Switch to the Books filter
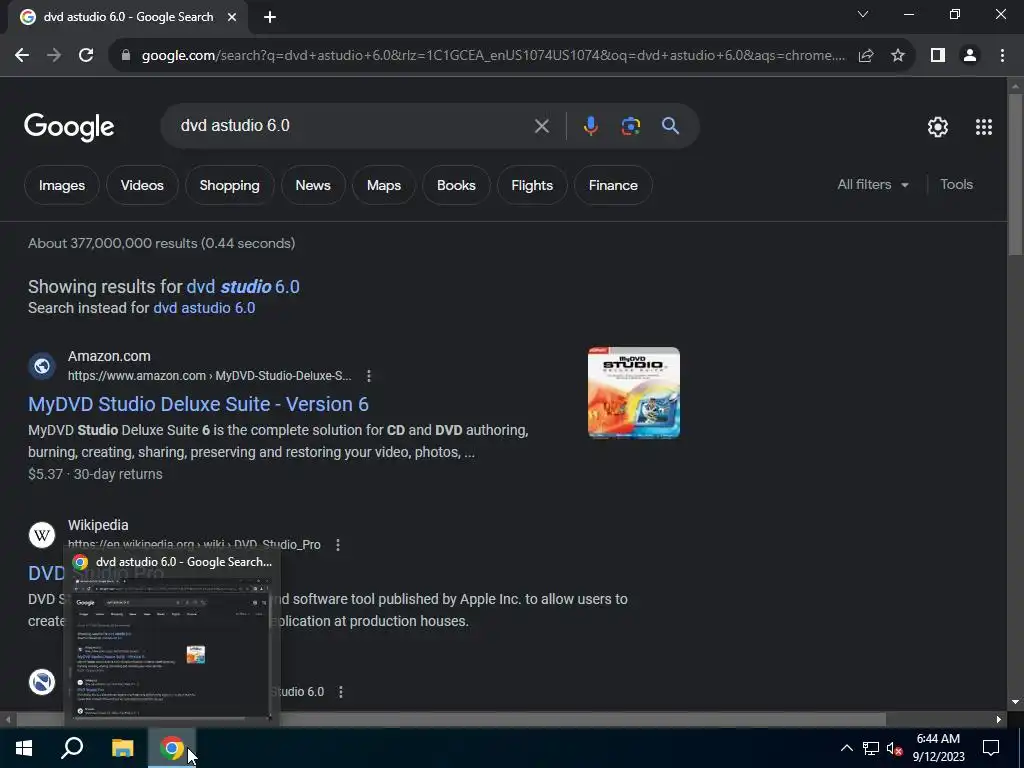 456,185
